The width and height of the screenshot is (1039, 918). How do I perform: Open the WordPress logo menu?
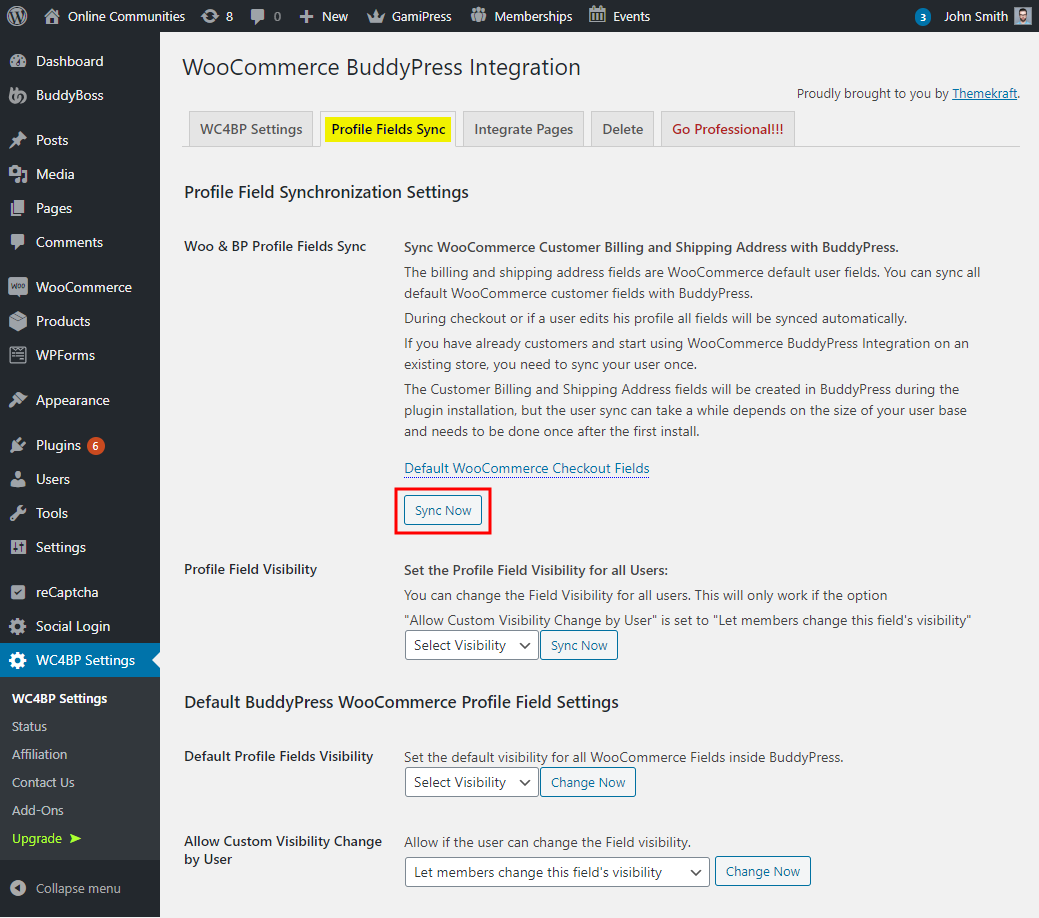click(x=16, y=15)
